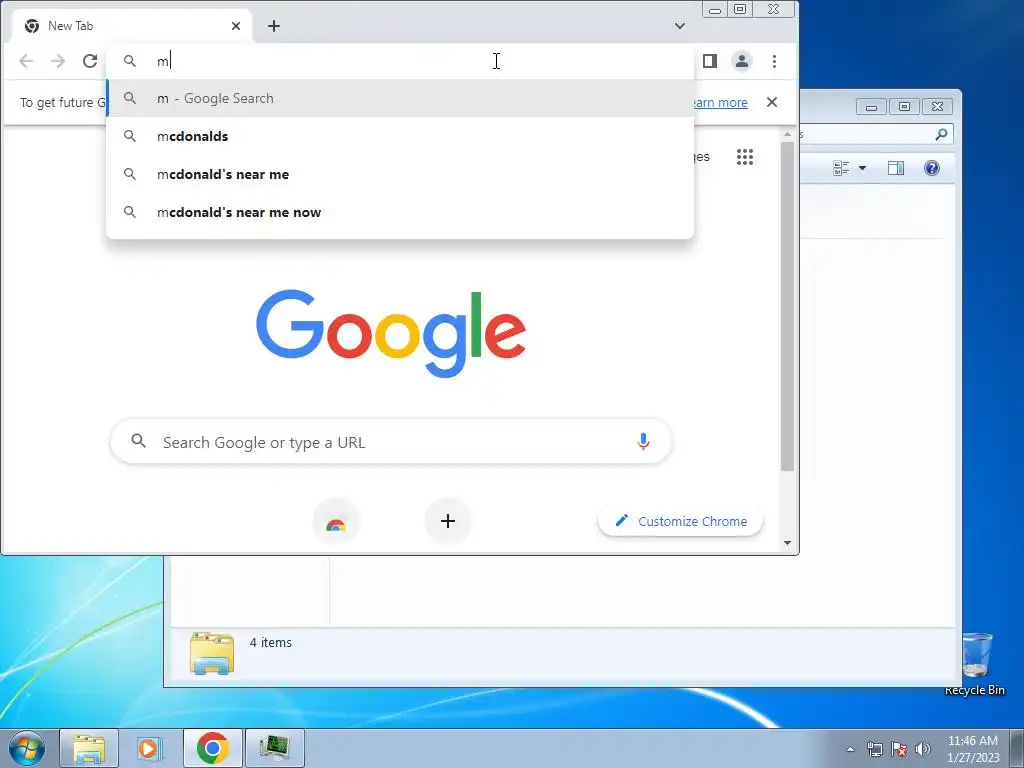
Task: Open the system monitor taskbar application
Action: point(274,748)
